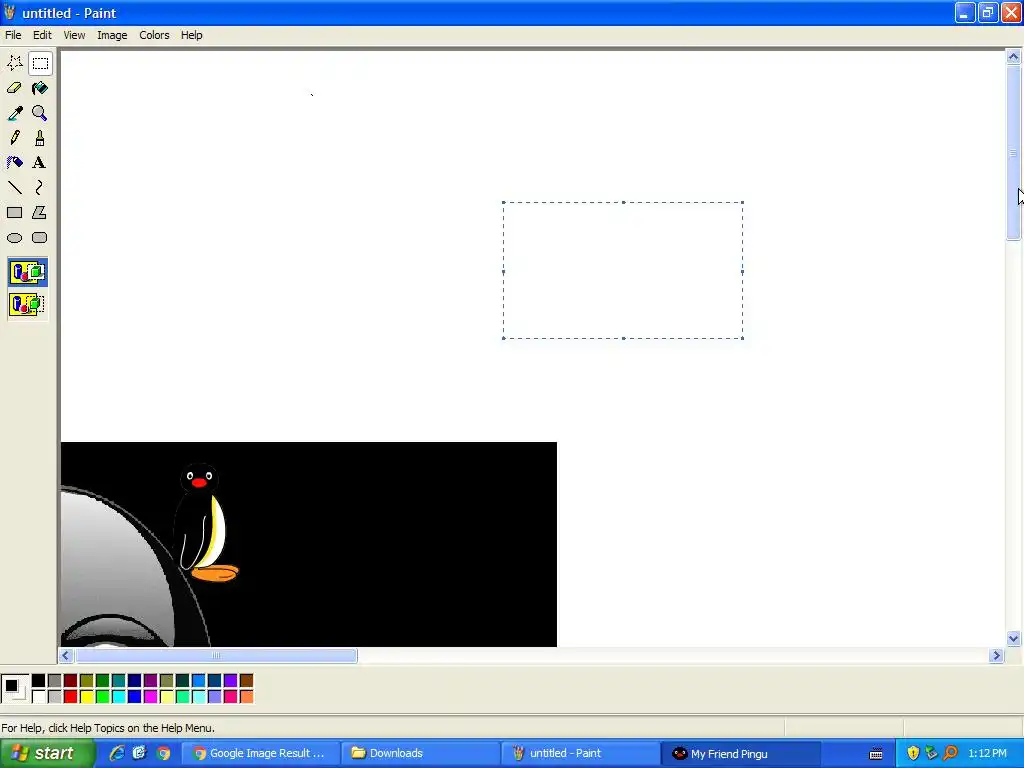Select the Free-Form Select tool
Viewport: 1024px width, 768px height.
[x=15, y=63]
